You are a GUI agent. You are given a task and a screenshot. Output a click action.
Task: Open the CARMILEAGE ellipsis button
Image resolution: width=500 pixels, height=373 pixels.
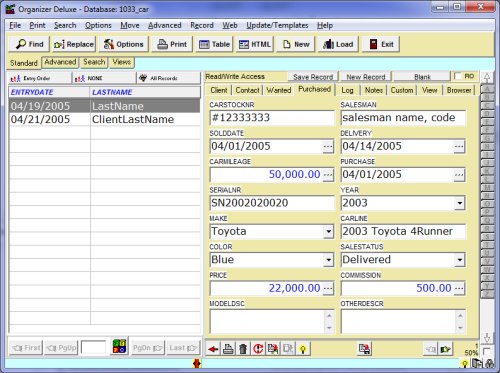[x=328, y=175]
